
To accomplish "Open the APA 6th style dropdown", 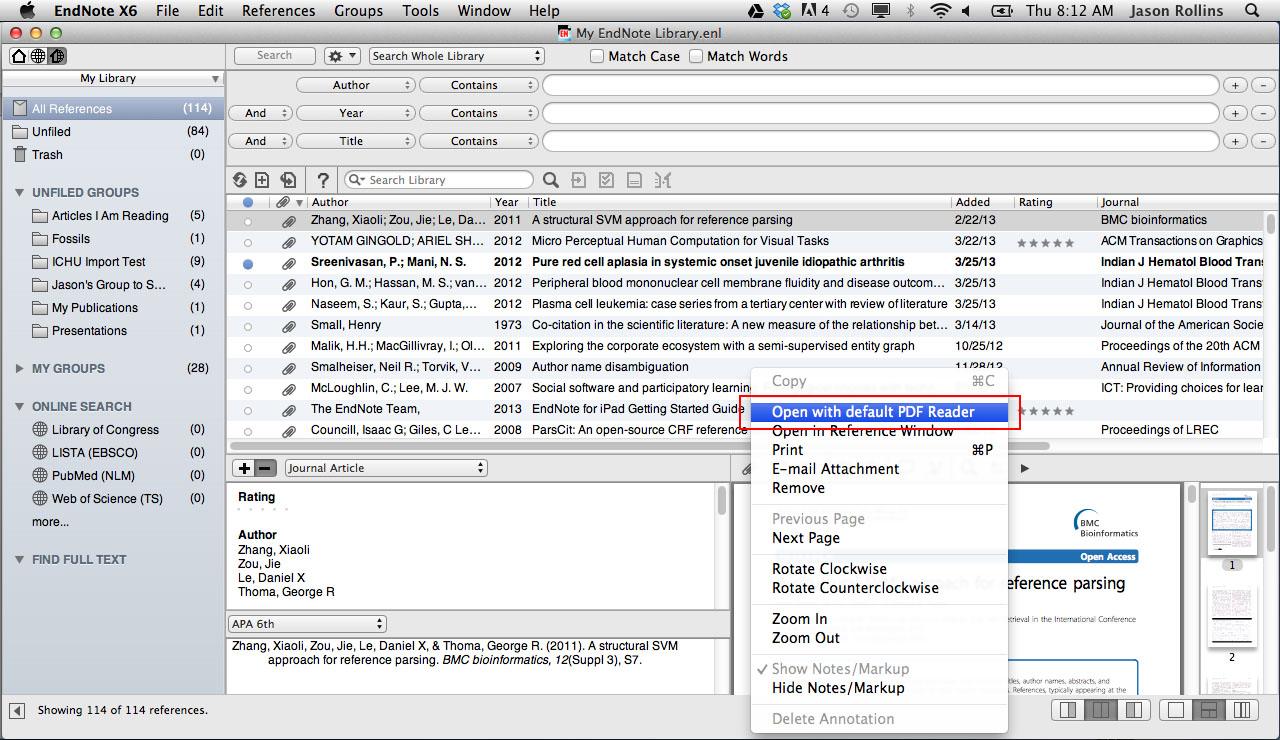I will 307,624.
